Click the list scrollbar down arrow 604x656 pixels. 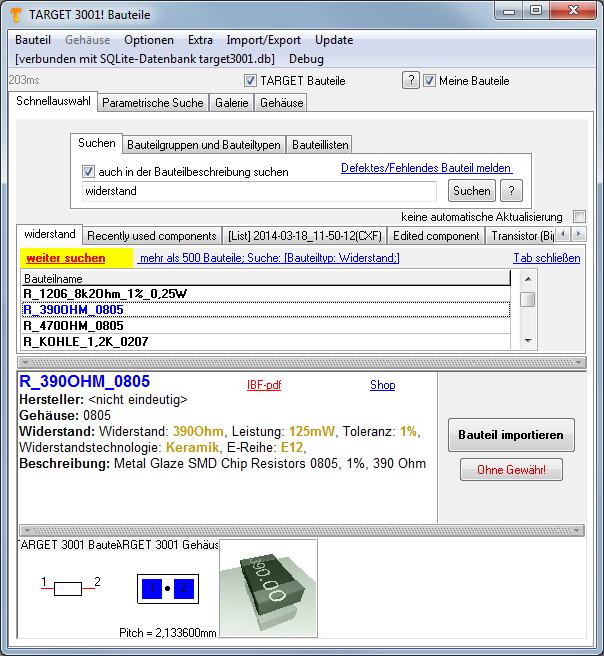coord(527,341)
